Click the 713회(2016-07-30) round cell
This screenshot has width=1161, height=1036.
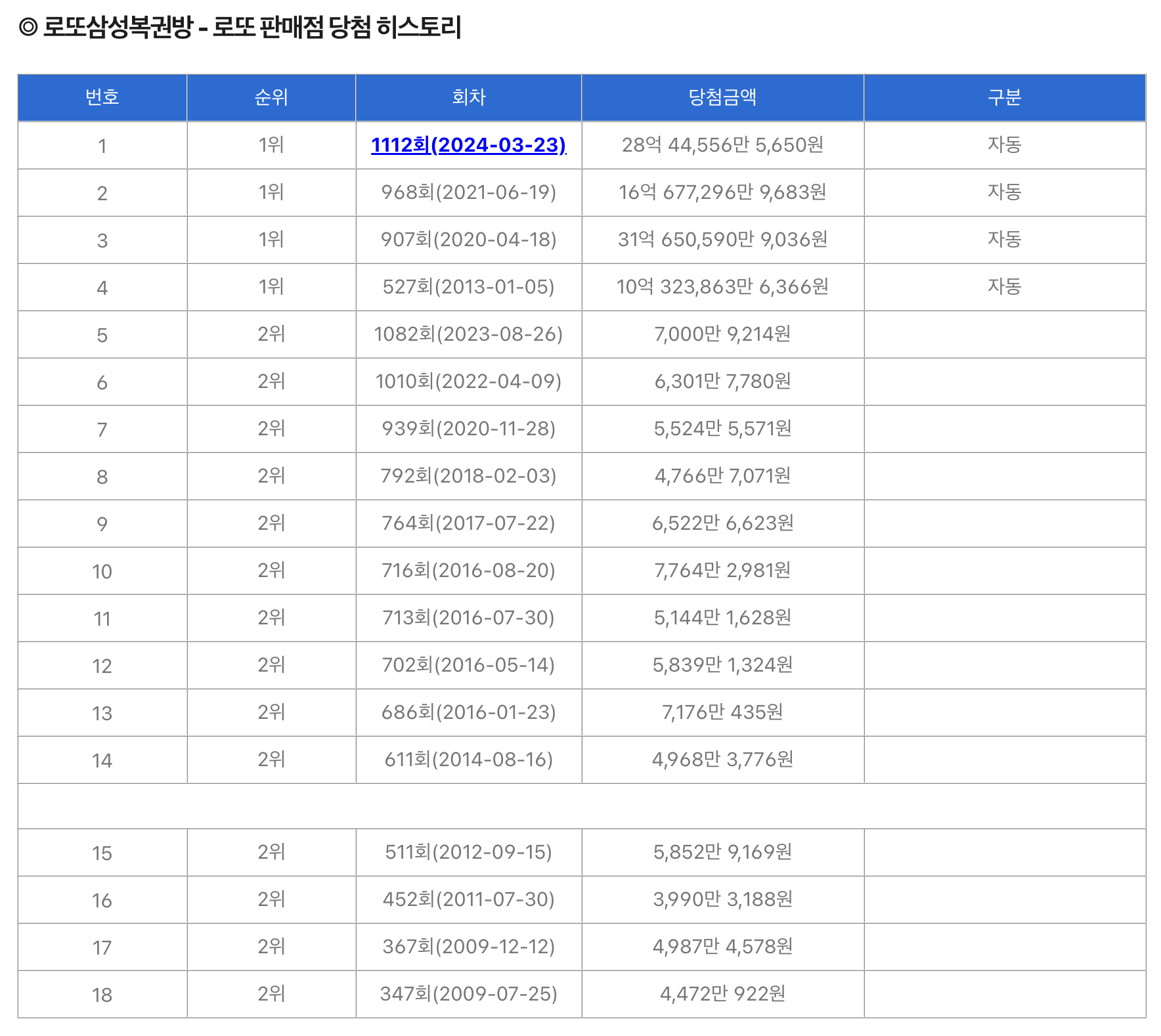tap(468, 618)
